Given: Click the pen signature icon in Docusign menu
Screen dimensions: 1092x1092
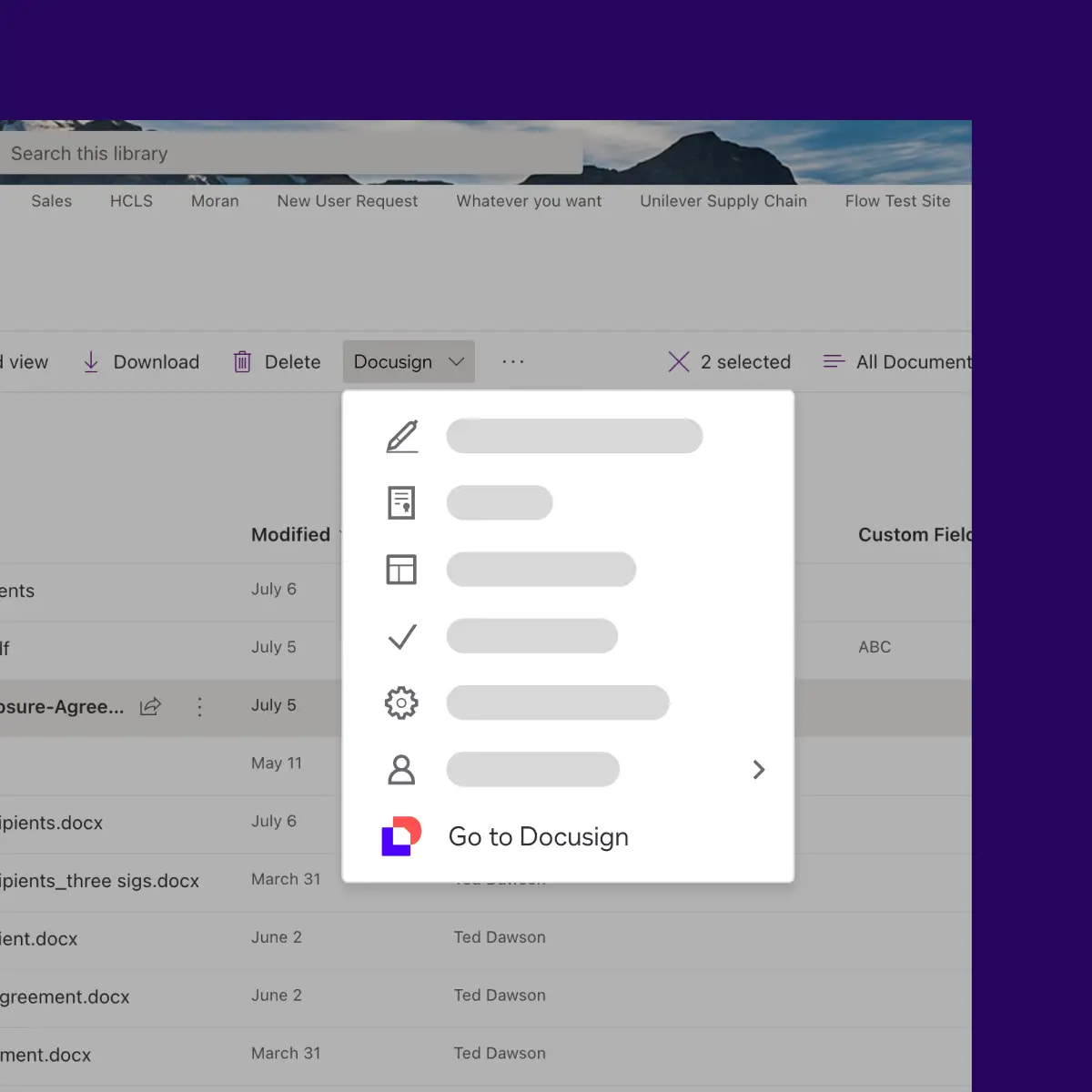Looking at the screenshot, I should coord(401,436).
